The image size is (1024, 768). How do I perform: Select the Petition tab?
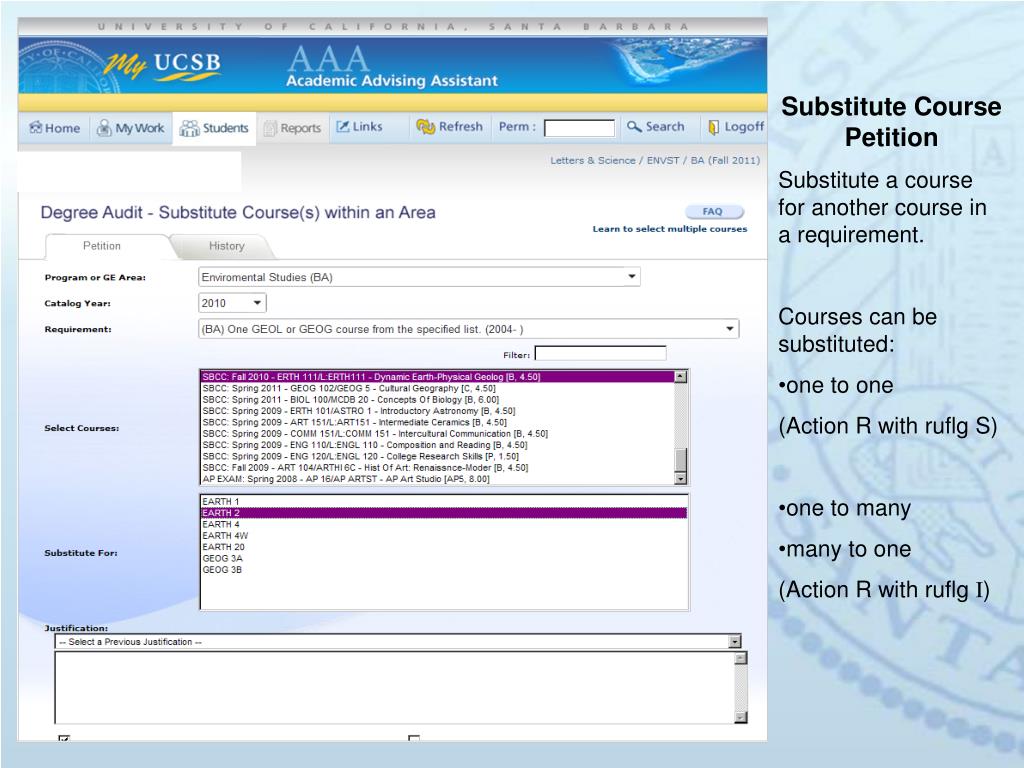pyautogui.click(x=101, y=246)
